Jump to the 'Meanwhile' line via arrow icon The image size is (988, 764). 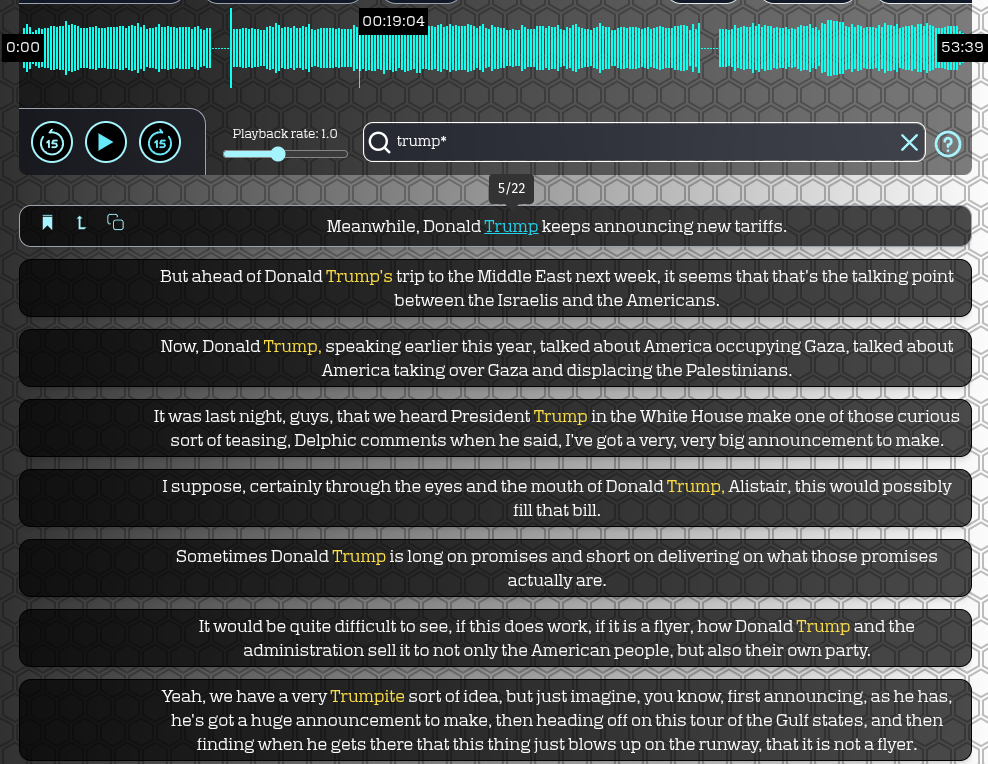point(81,222)
